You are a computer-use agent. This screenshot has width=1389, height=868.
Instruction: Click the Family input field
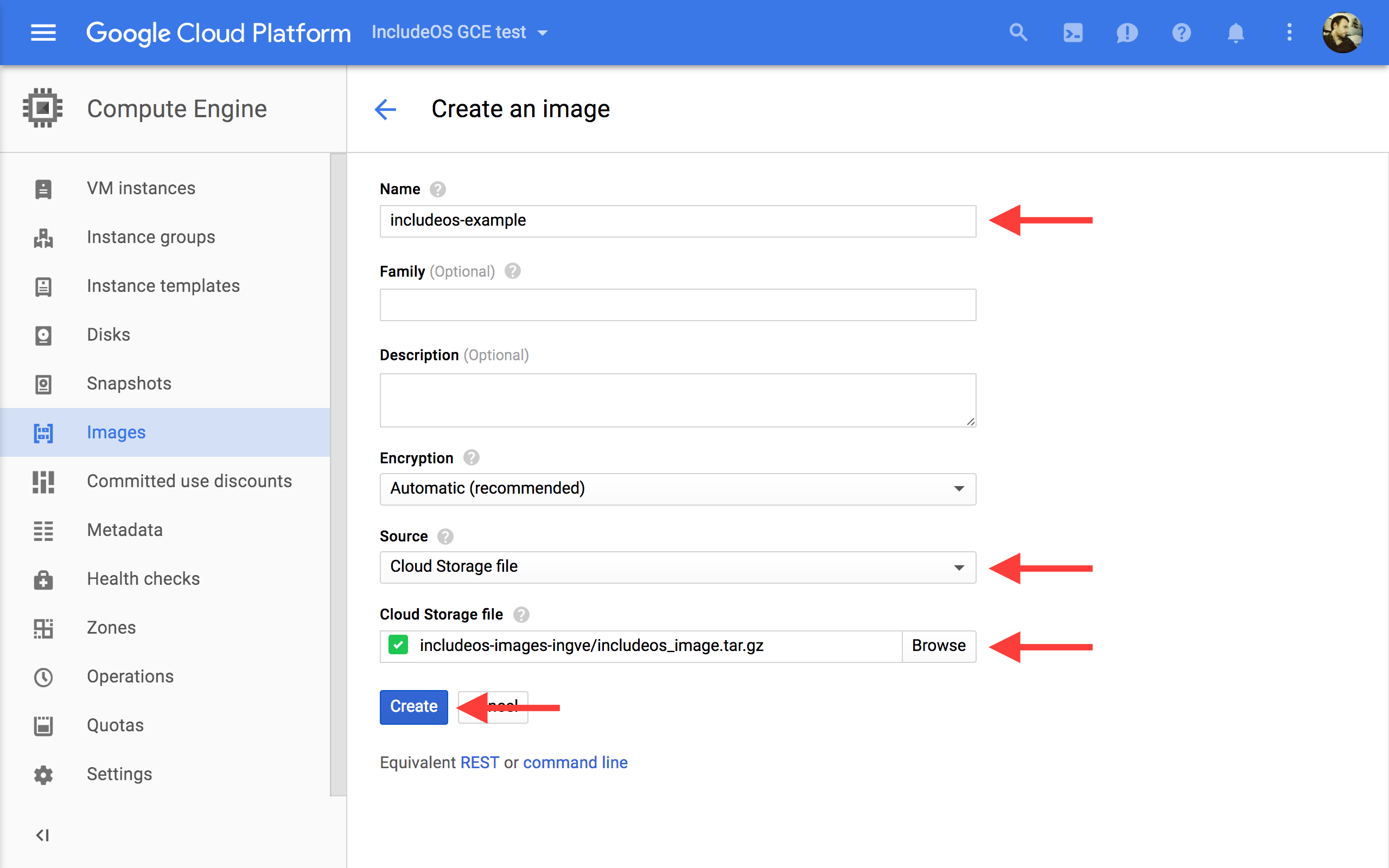[677, 305]
